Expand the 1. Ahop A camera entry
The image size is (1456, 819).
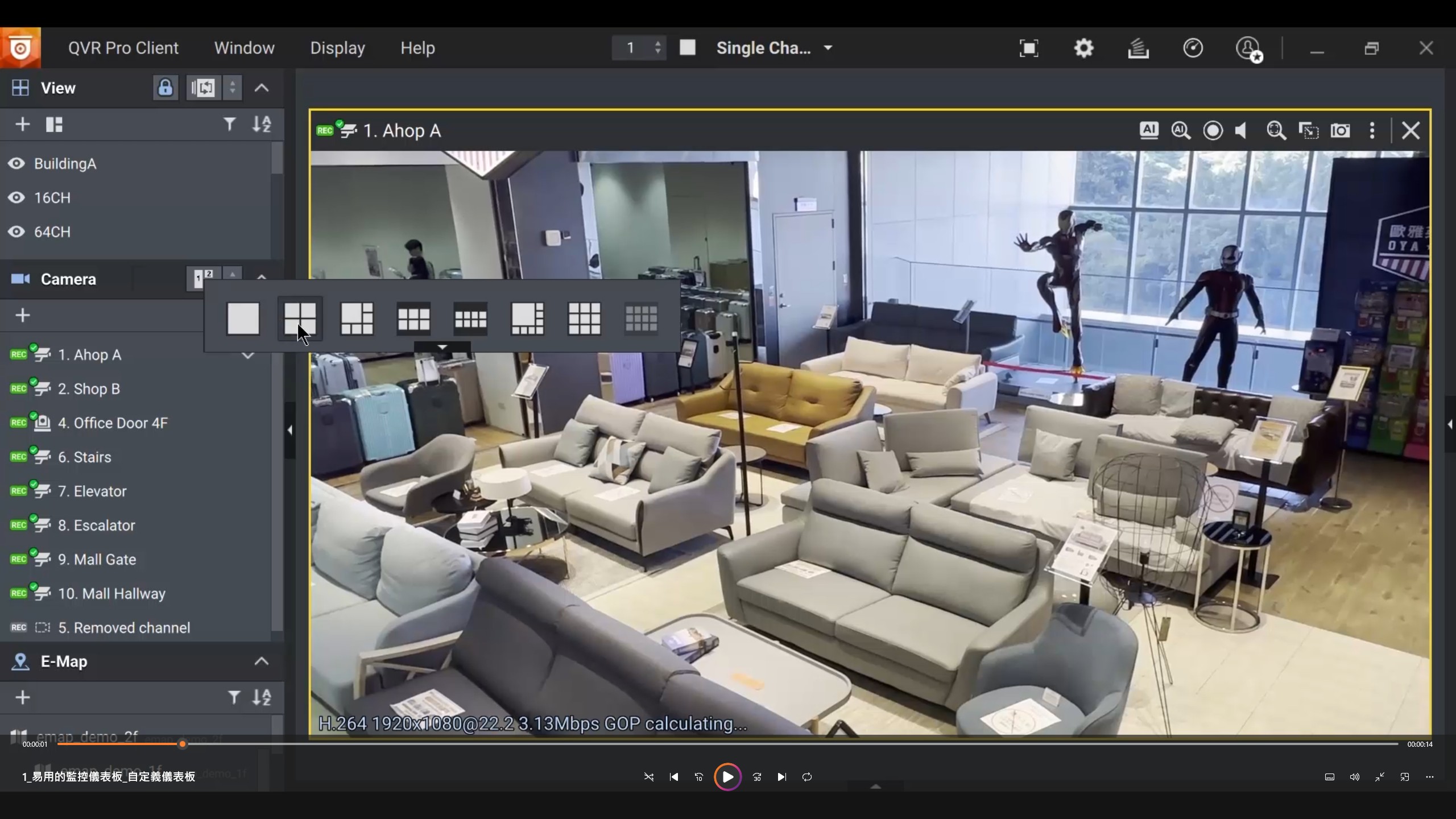(248, 355)
